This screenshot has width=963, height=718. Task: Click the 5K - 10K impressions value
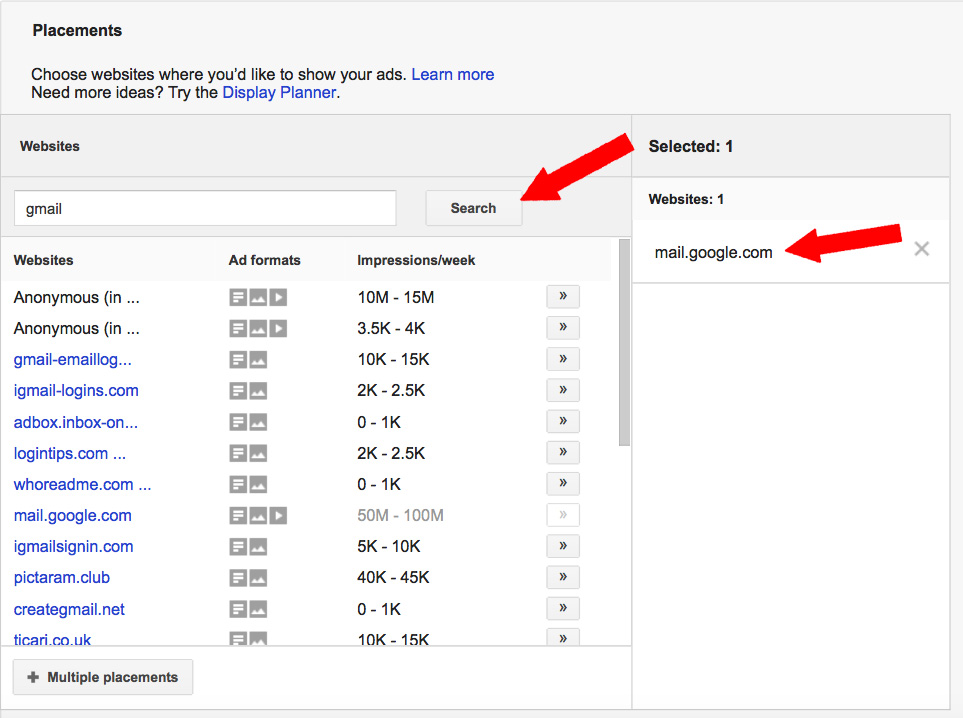[x=389, y=547]
